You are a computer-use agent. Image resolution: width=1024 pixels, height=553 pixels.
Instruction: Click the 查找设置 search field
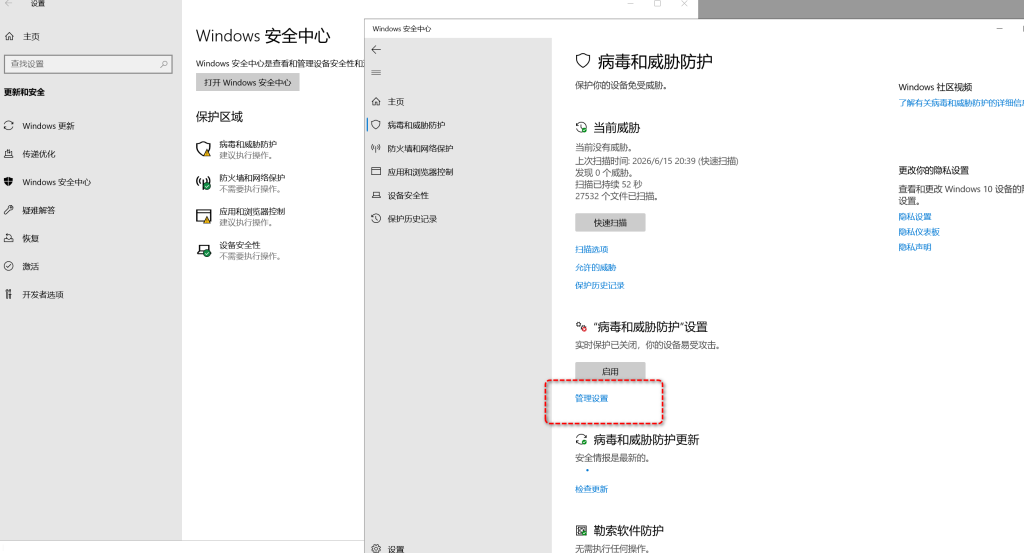[88, 64]
